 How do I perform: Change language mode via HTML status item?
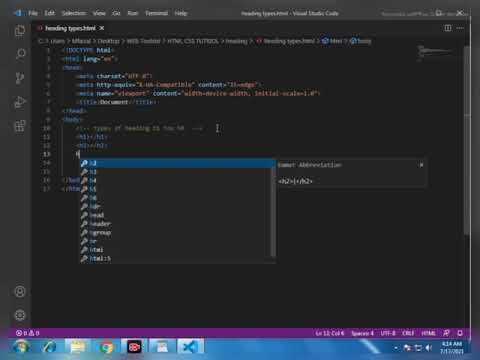428,333
